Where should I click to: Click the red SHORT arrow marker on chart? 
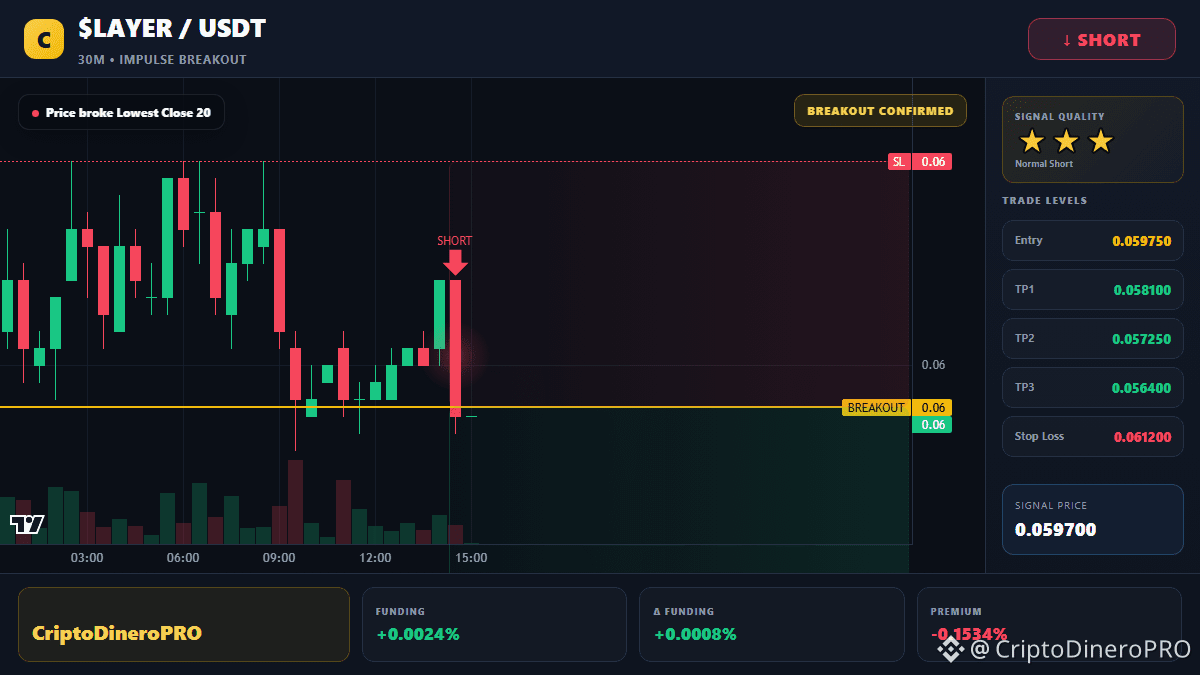(x=455, y=261)
